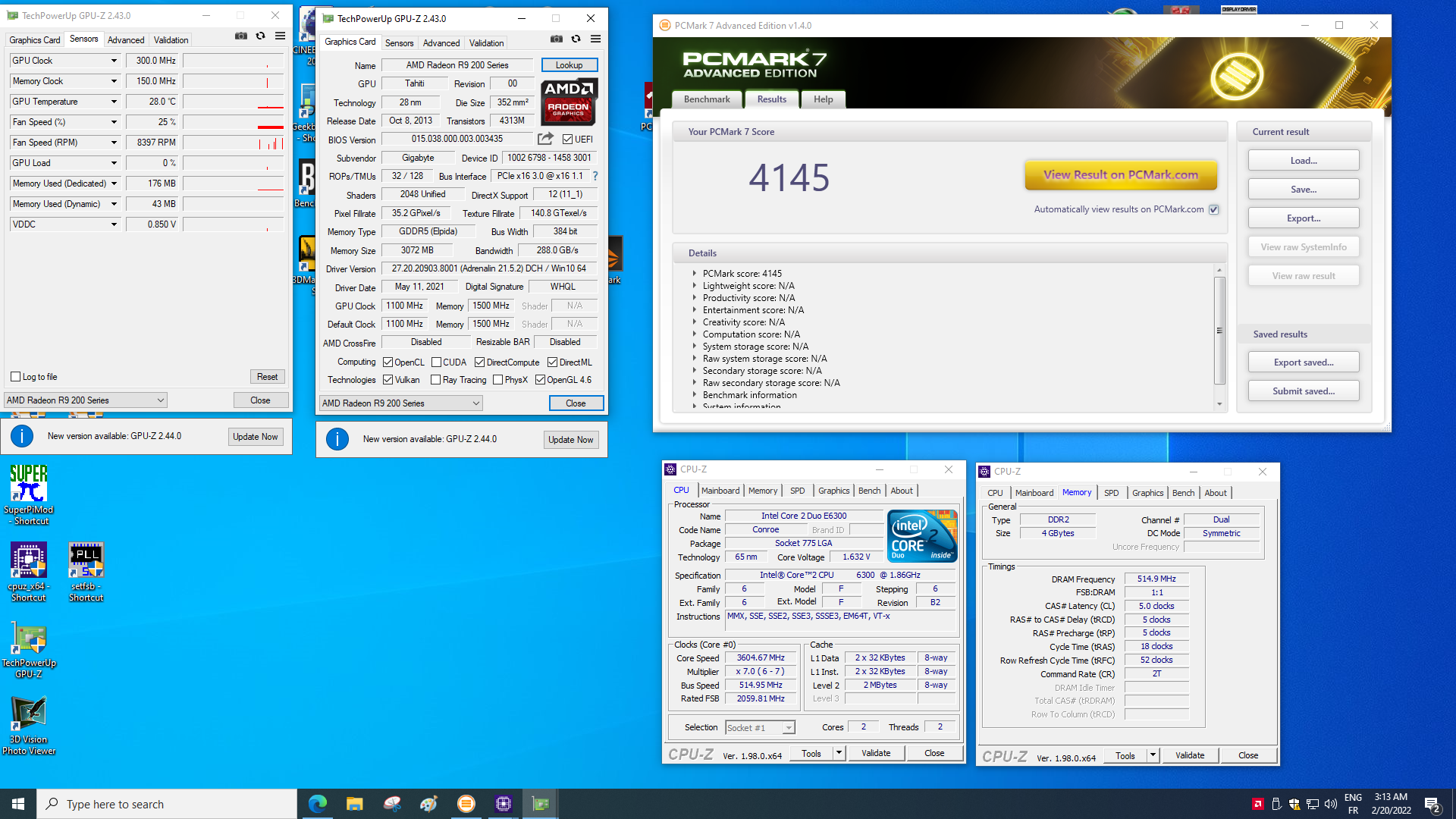Open GPU selector dropdown in Sensors window

[x=86, y=400]
